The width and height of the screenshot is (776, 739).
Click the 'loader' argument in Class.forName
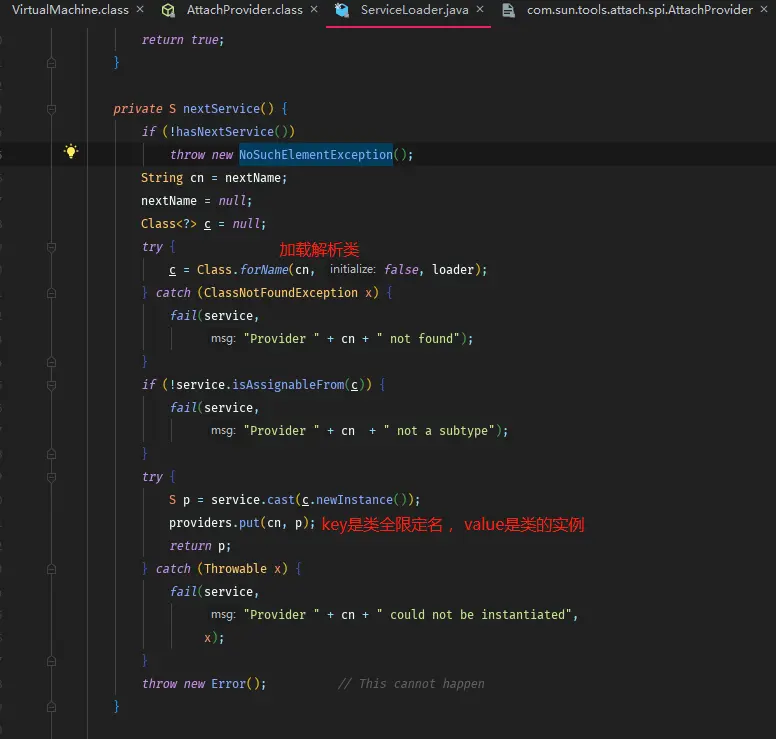coord(453,270)
